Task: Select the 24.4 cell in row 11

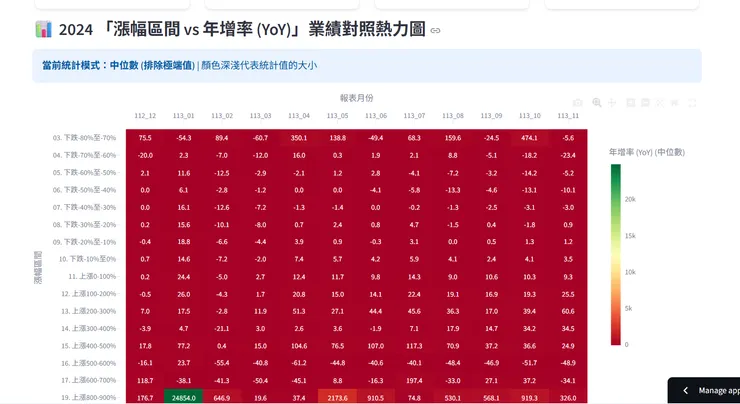Action: click(x=184, y=277)
